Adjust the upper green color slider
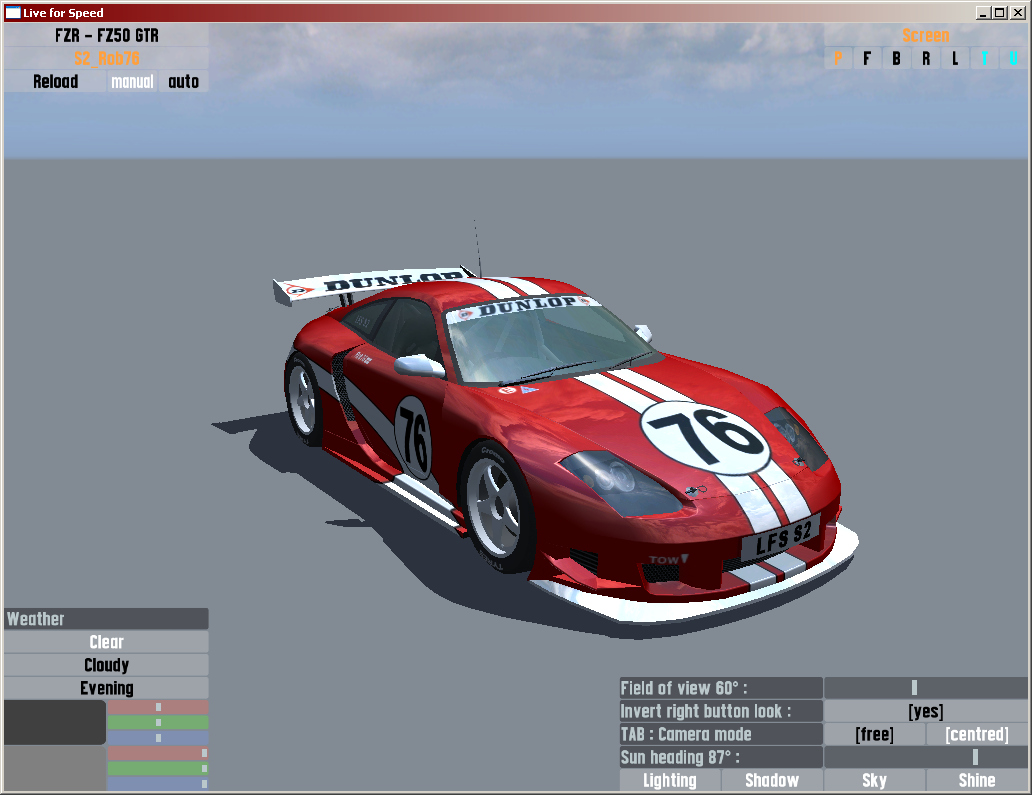This screenshot has height=795, width=1032. (158, 722)
